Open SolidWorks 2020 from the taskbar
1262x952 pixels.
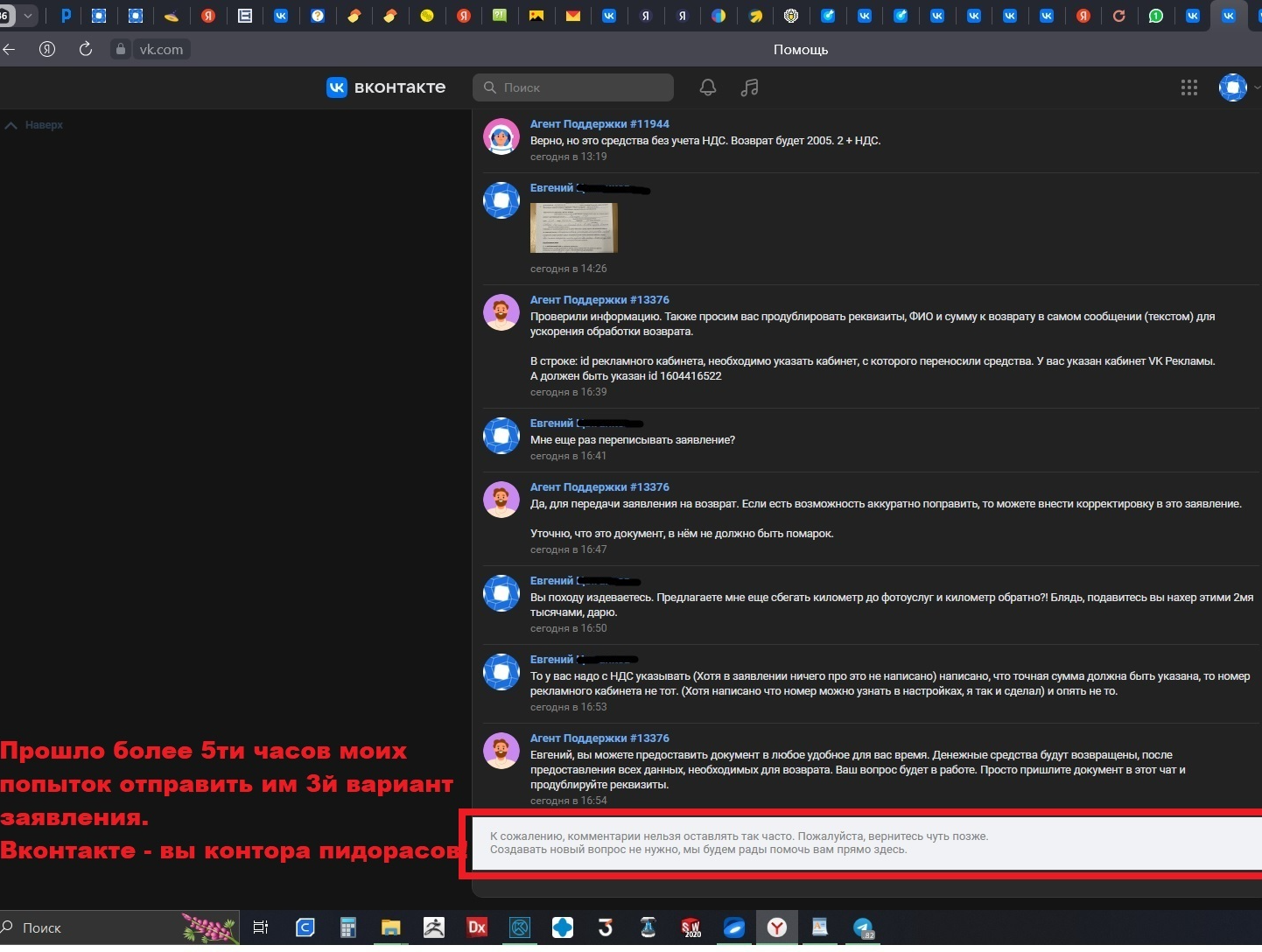coord(691,927)
